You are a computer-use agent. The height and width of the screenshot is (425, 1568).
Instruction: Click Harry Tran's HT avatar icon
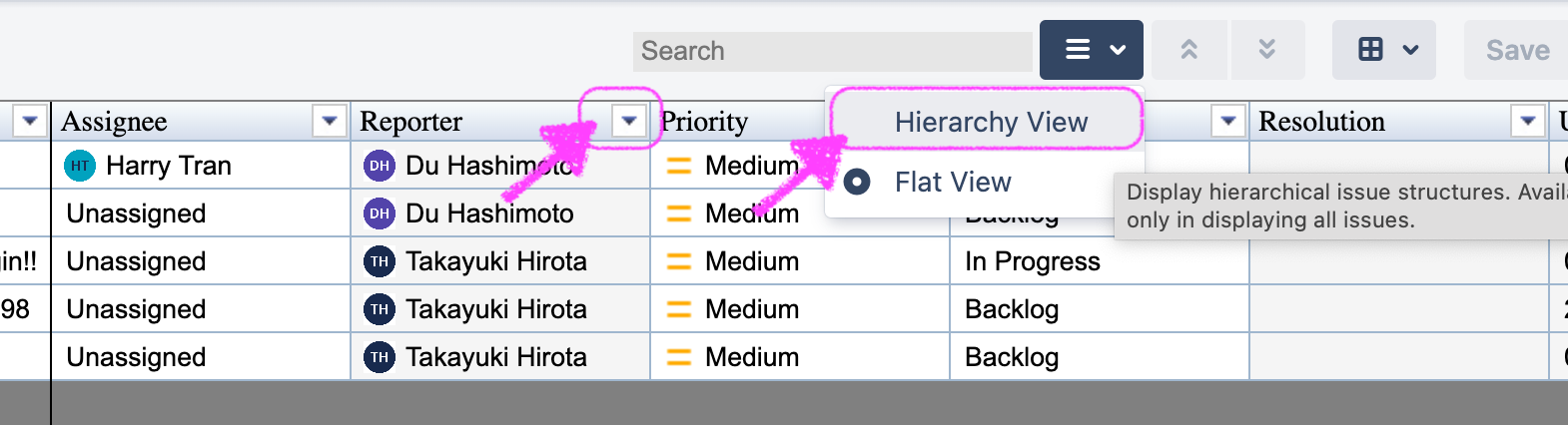tap(80, 166)
